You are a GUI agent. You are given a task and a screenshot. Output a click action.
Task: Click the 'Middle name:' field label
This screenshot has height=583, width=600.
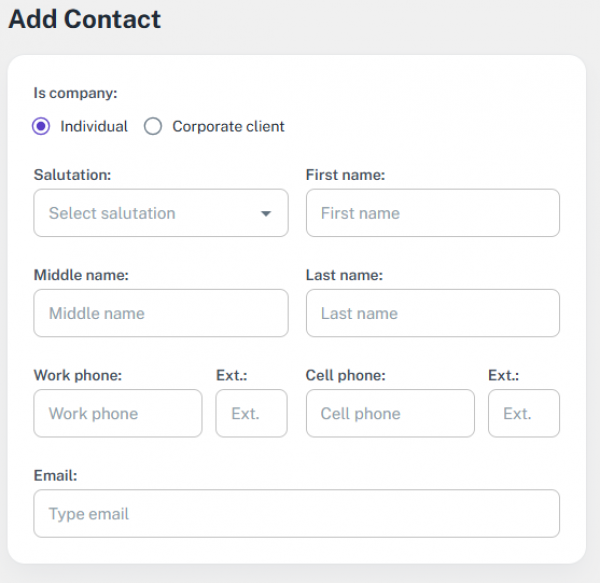pos(81,275)
